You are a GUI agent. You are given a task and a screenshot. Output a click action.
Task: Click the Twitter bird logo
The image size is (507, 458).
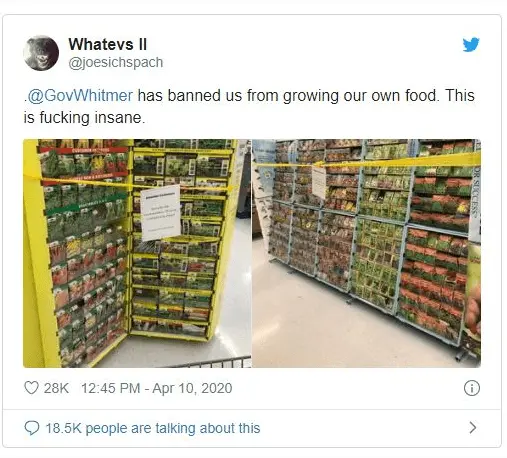click(471, 45)
